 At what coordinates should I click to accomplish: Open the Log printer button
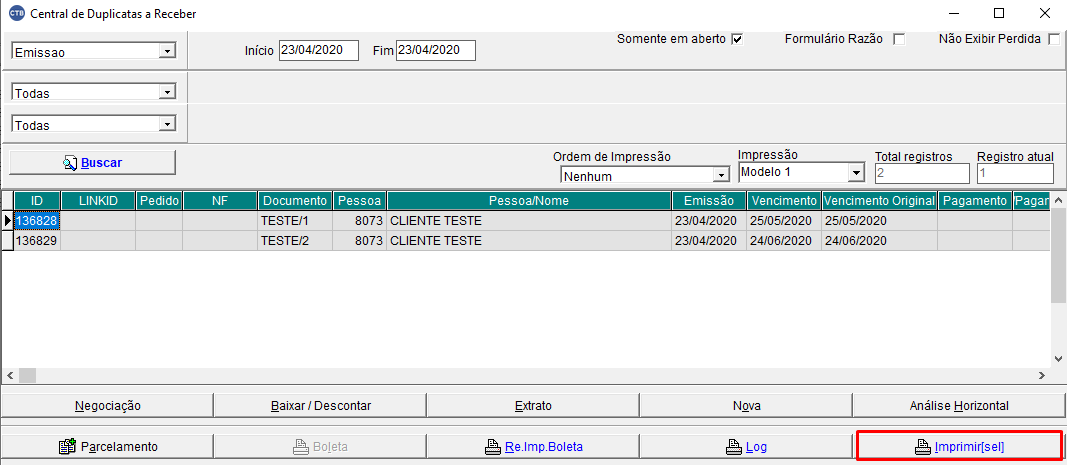coord(745,447)
